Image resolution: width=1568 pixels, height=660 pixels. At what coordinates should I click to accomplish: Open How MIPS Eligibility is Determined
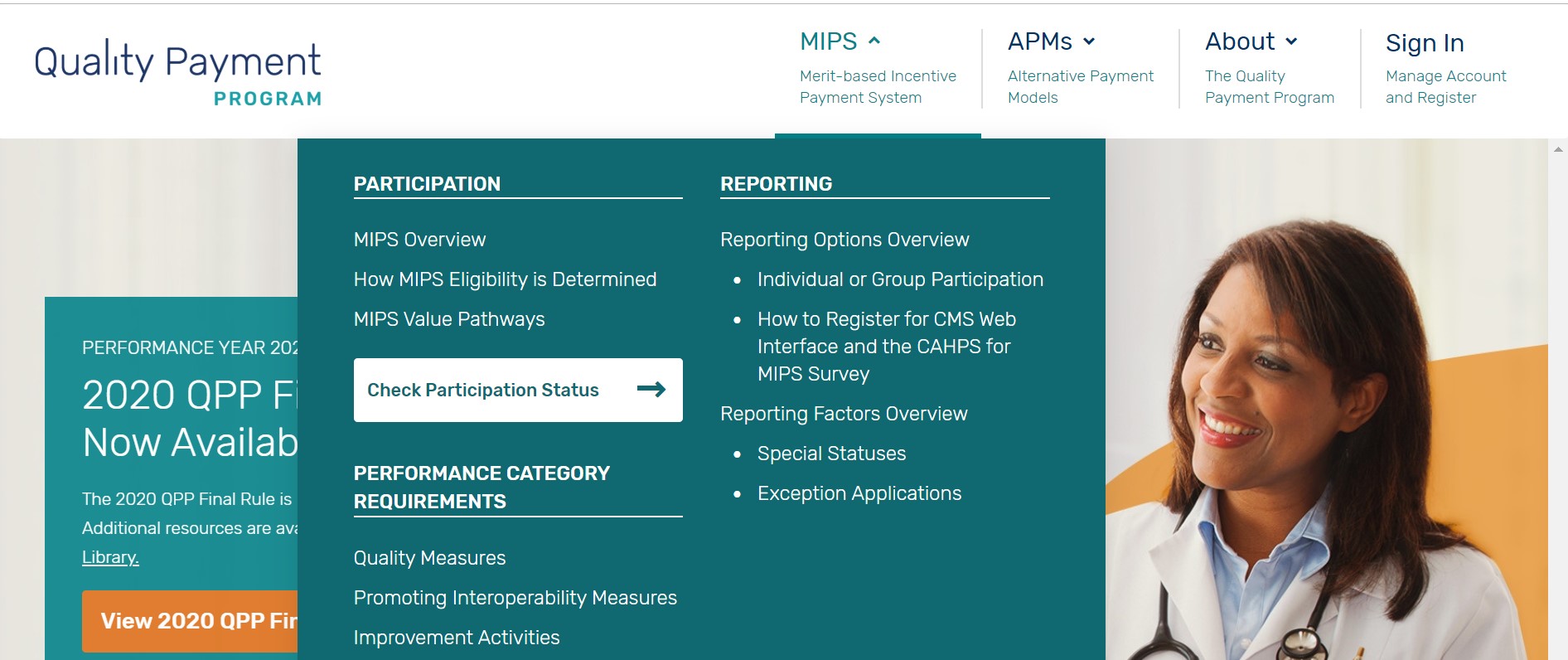[505, 279]
